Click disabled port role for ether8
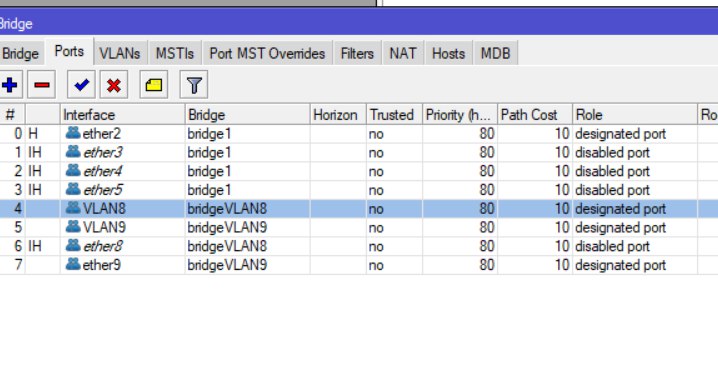Screen dimensions: 718x372 tap(612, 246)
